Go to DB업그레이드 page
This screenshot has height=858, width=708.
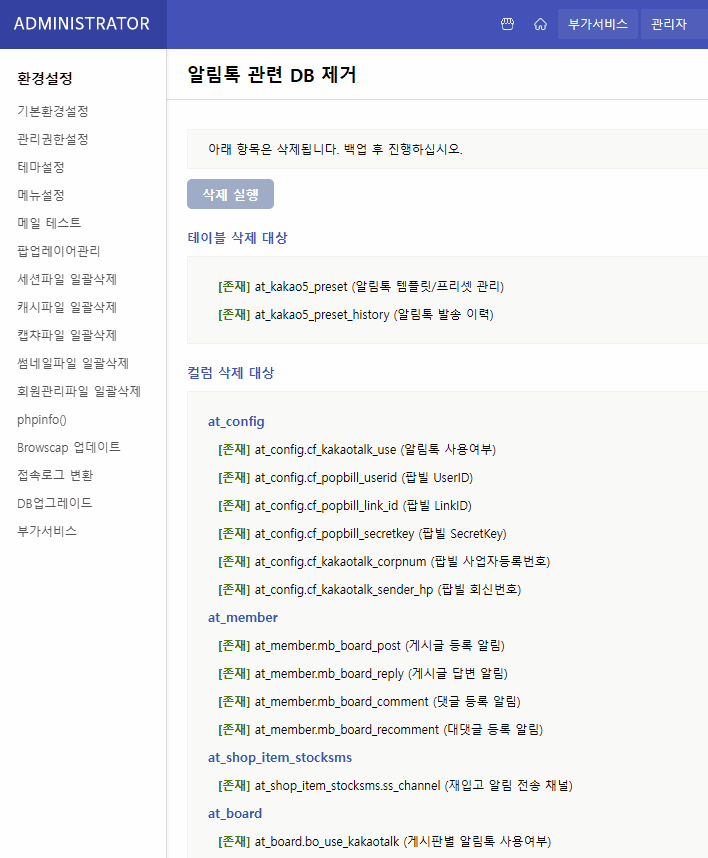pos(55,503)
